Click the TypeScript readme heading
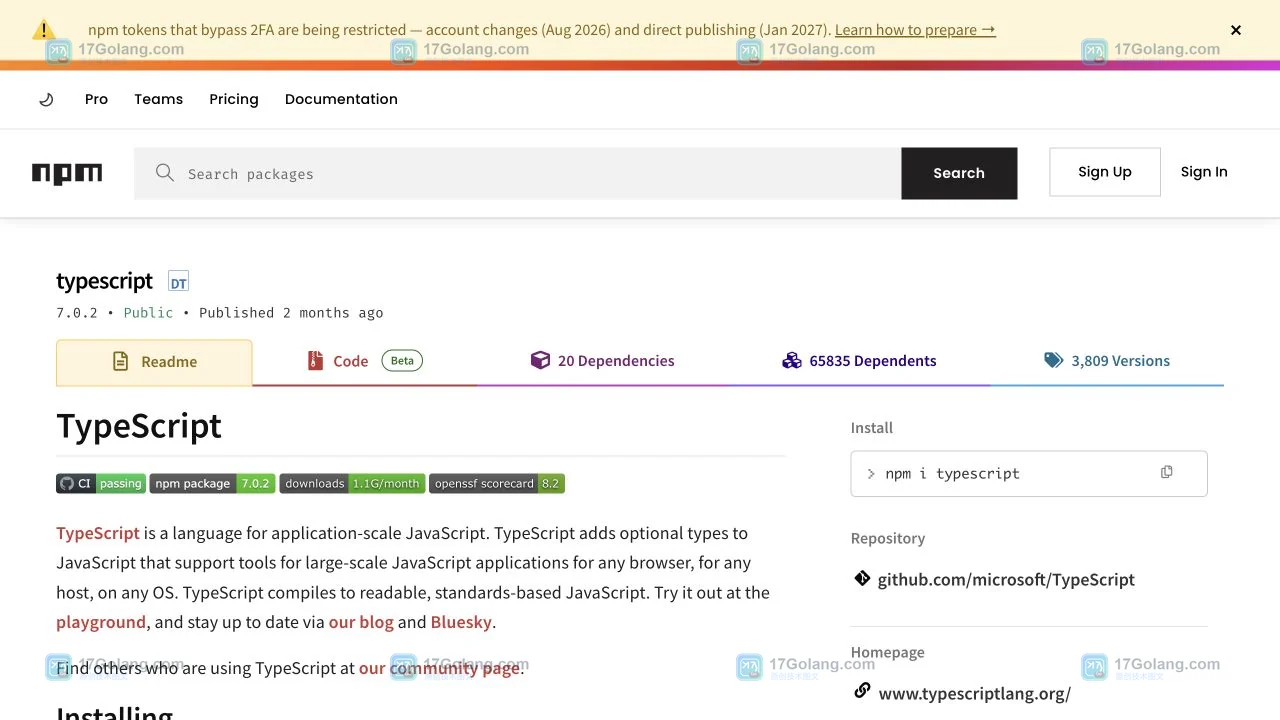The width and height of the screenshot is (1280, 720). pos(139,426)
